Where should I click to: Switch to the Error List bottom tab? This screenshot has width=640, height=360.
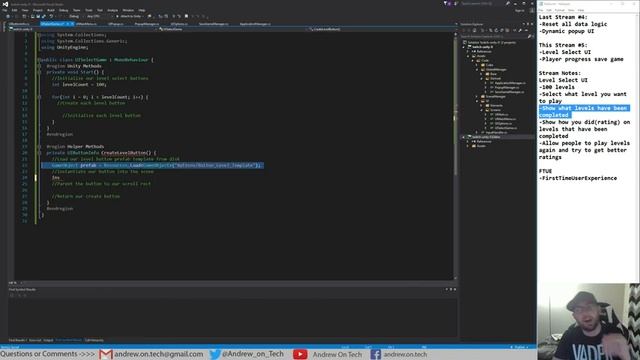[x=35, y=340]
